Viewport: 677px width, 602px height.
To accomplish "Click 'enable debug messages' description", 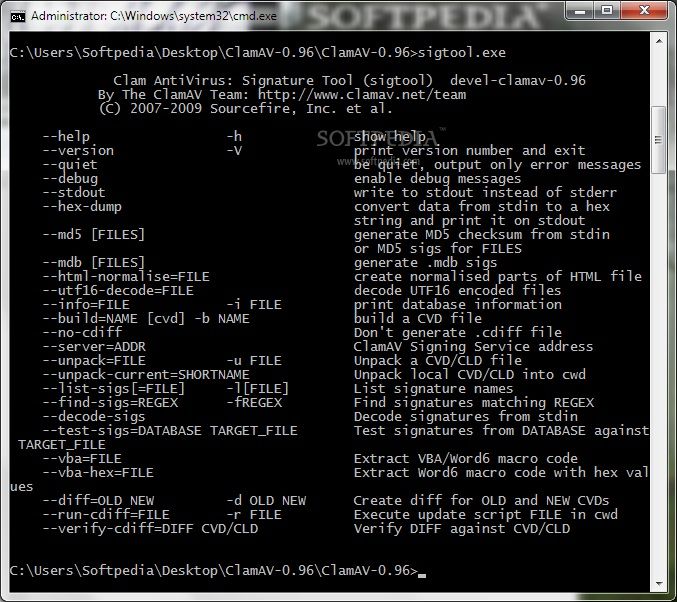I will tap(438, 178).
